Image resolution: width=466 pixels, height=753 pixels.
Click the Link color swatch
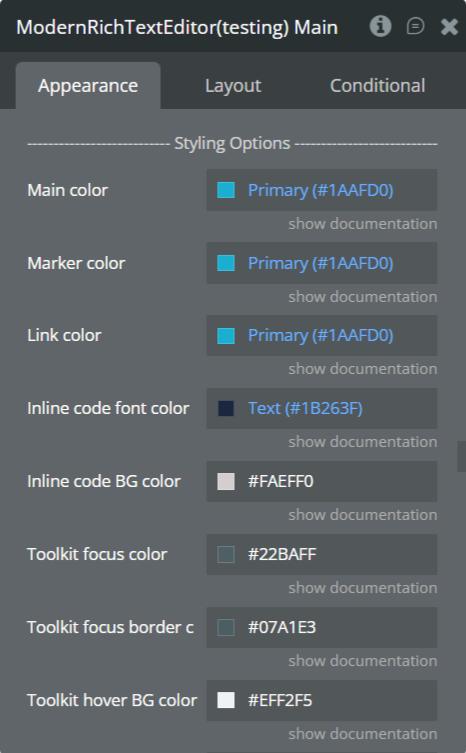[226, 336]
